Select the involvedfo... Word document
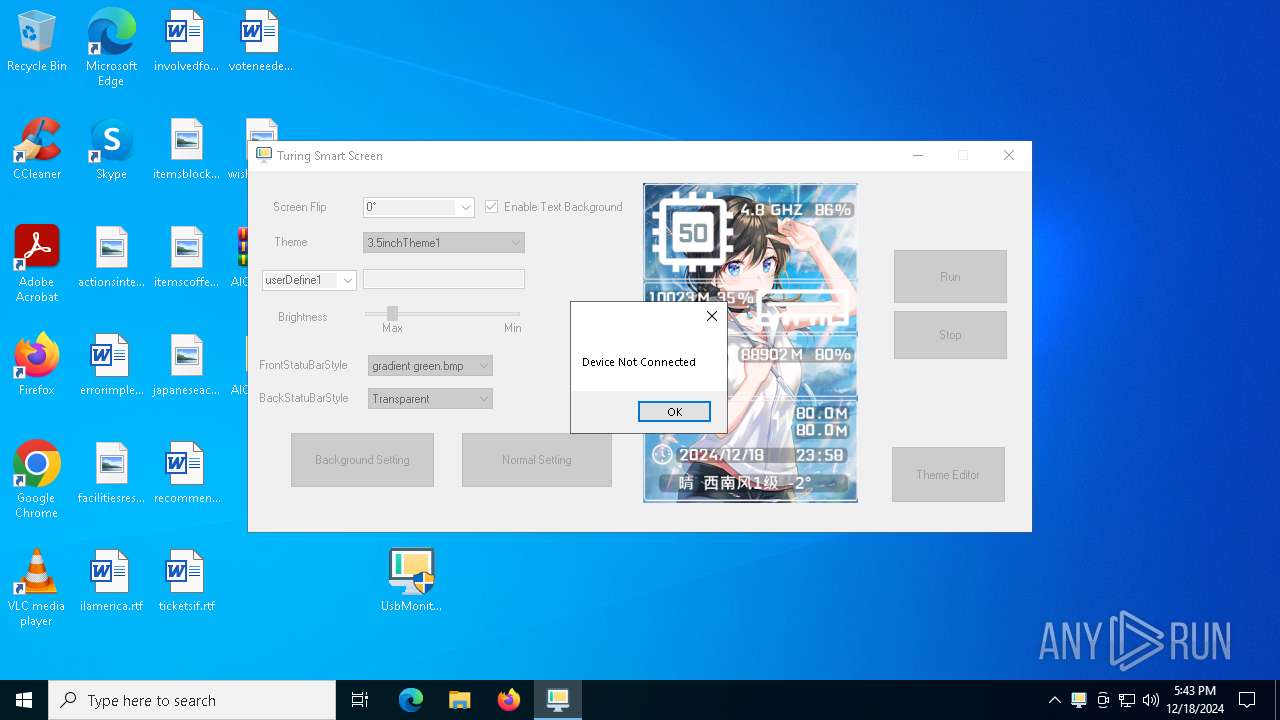 (186, 42)
